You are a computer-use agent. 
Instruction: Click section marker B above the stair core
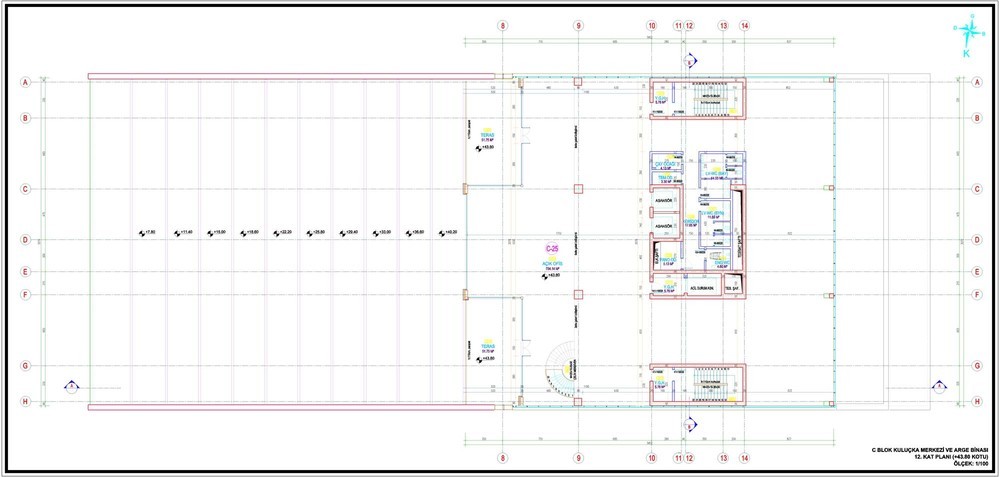click(689, 61)
